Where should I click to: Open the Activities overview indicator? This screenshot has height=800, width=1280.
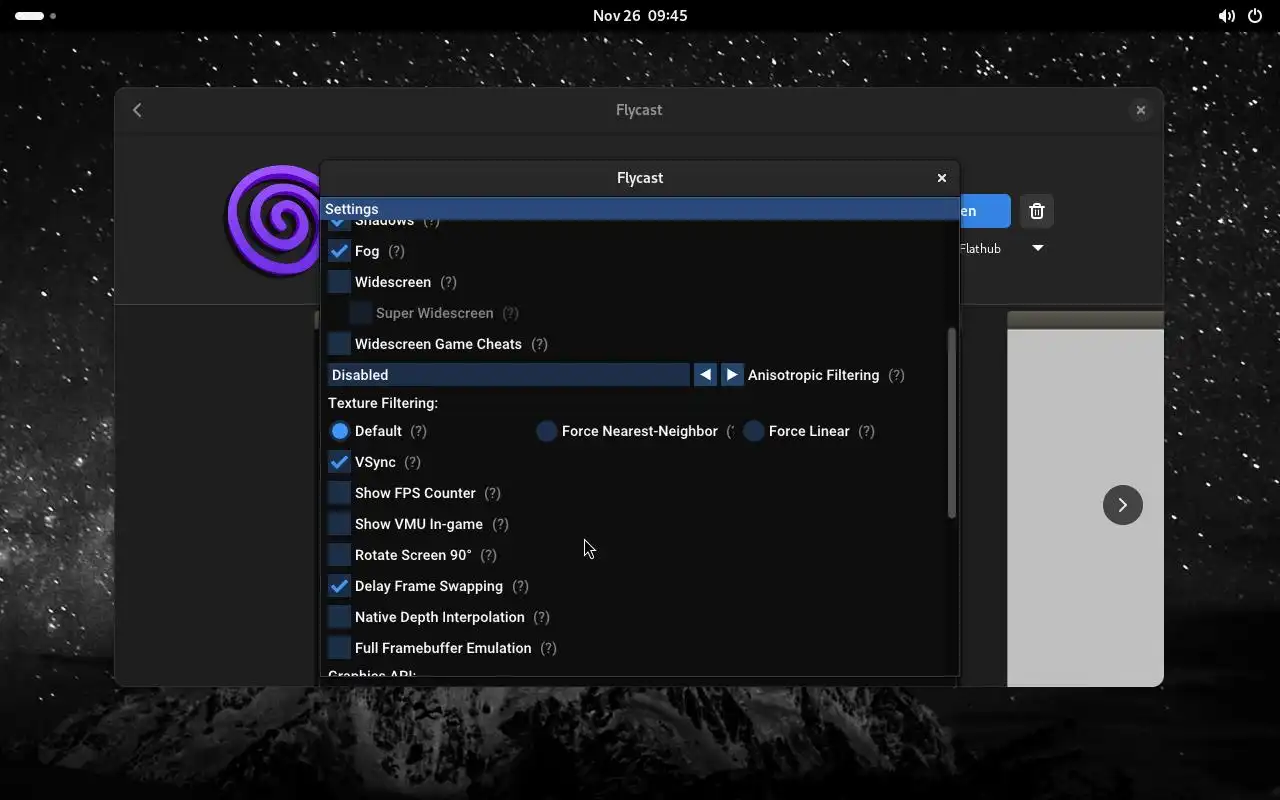click(35, 16)
